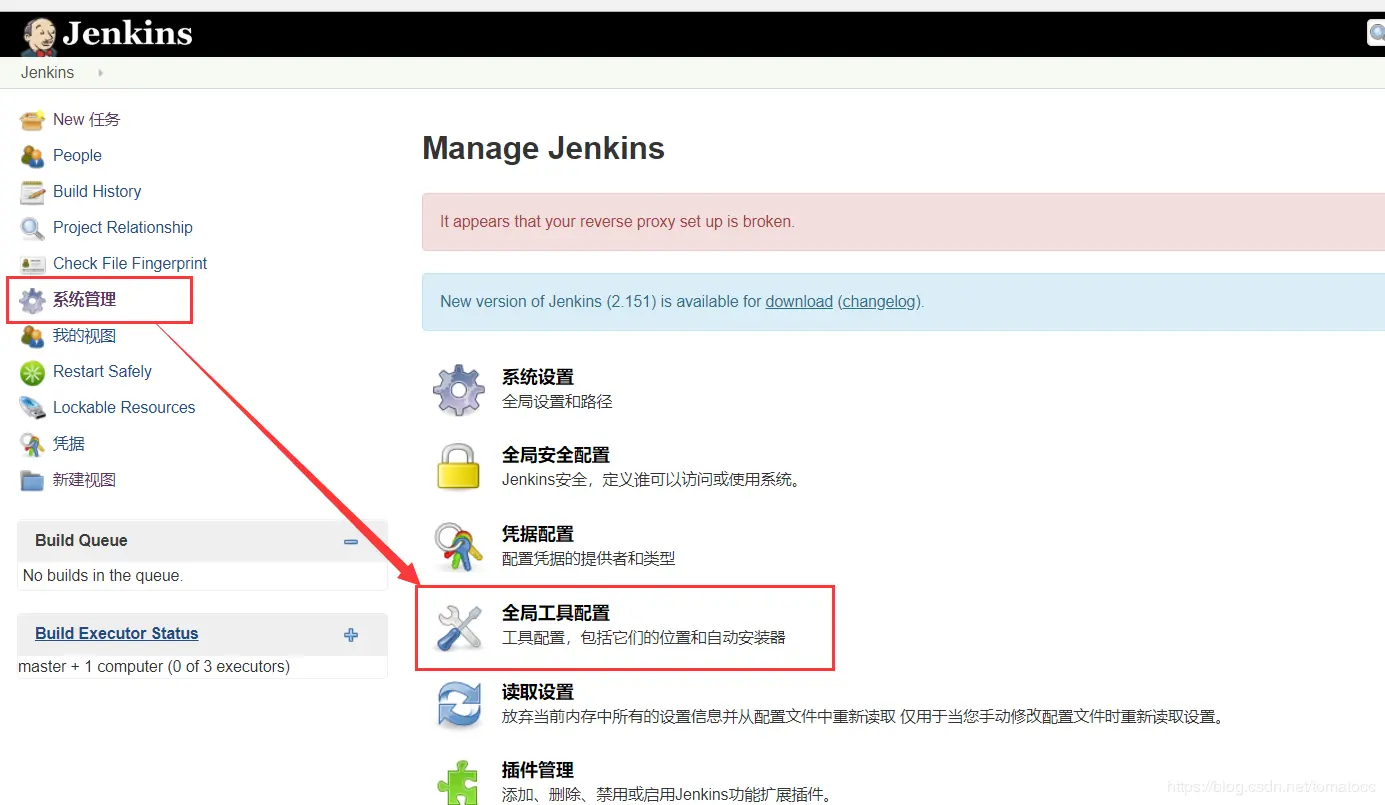Choose Restart Safely link
The height and width of the screenshot is (805, 1385).
point(102,371)
